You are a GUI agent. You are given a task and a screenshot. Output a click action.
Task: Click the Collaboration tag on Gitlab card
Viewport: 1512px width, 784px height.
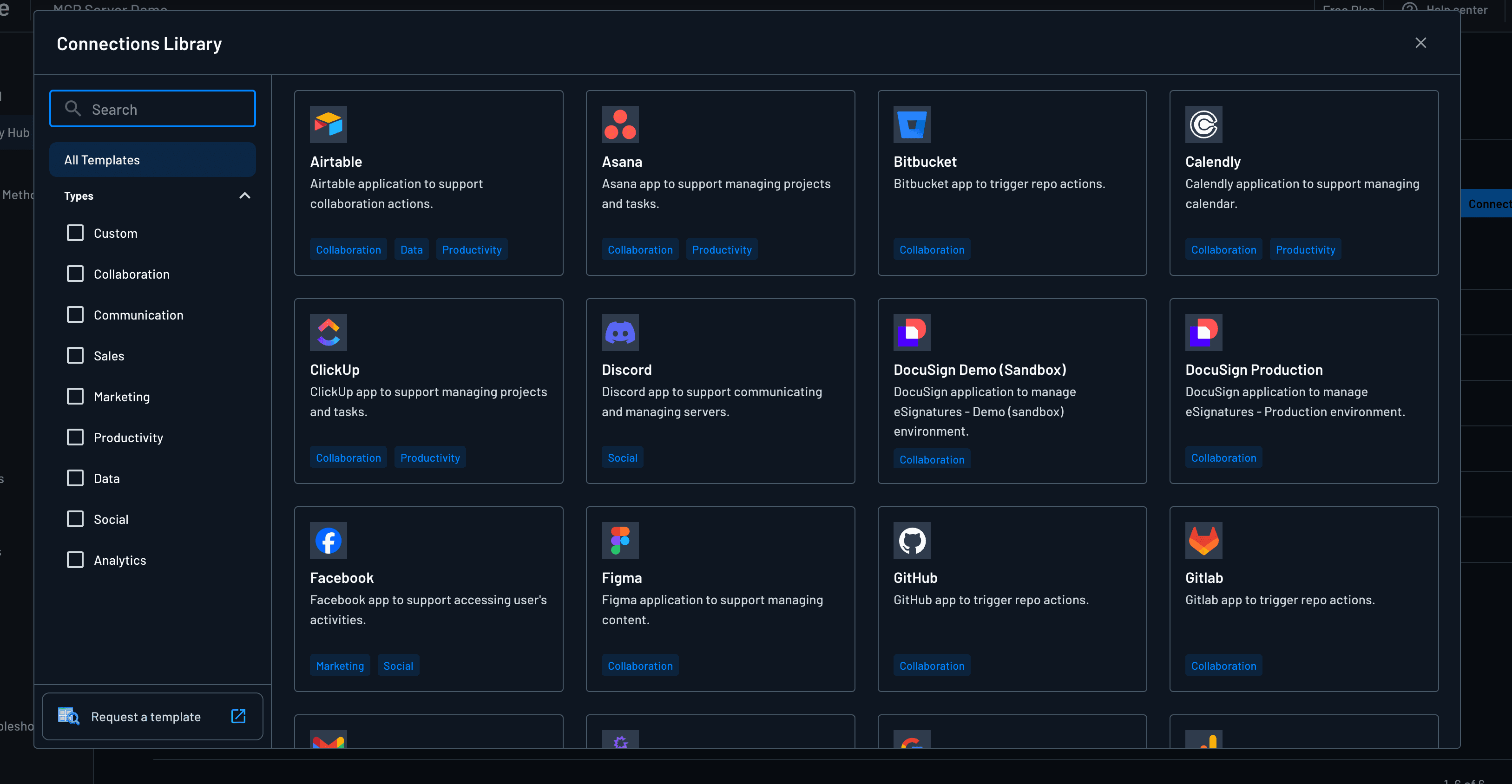tap(1223, 666)
